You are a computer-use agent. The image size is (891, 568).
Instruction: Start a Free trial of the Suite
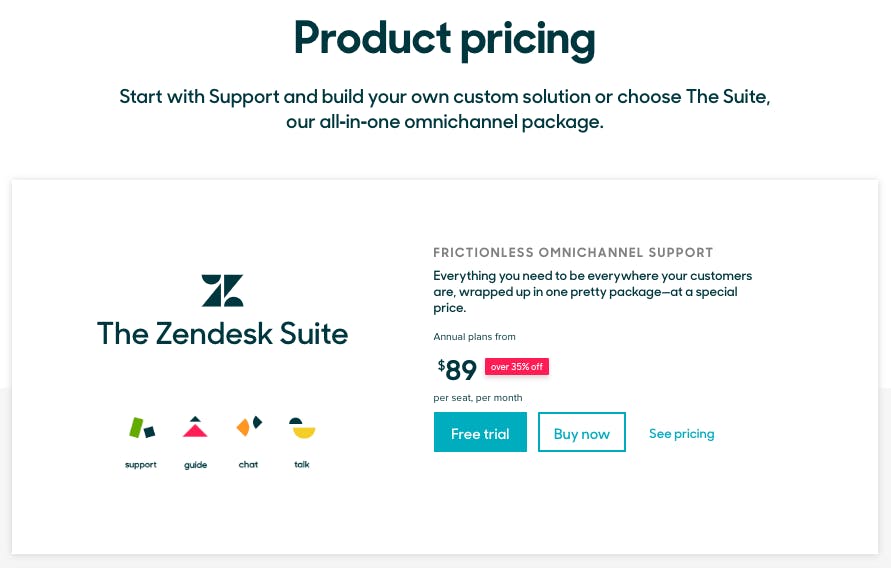click(480, 433)
